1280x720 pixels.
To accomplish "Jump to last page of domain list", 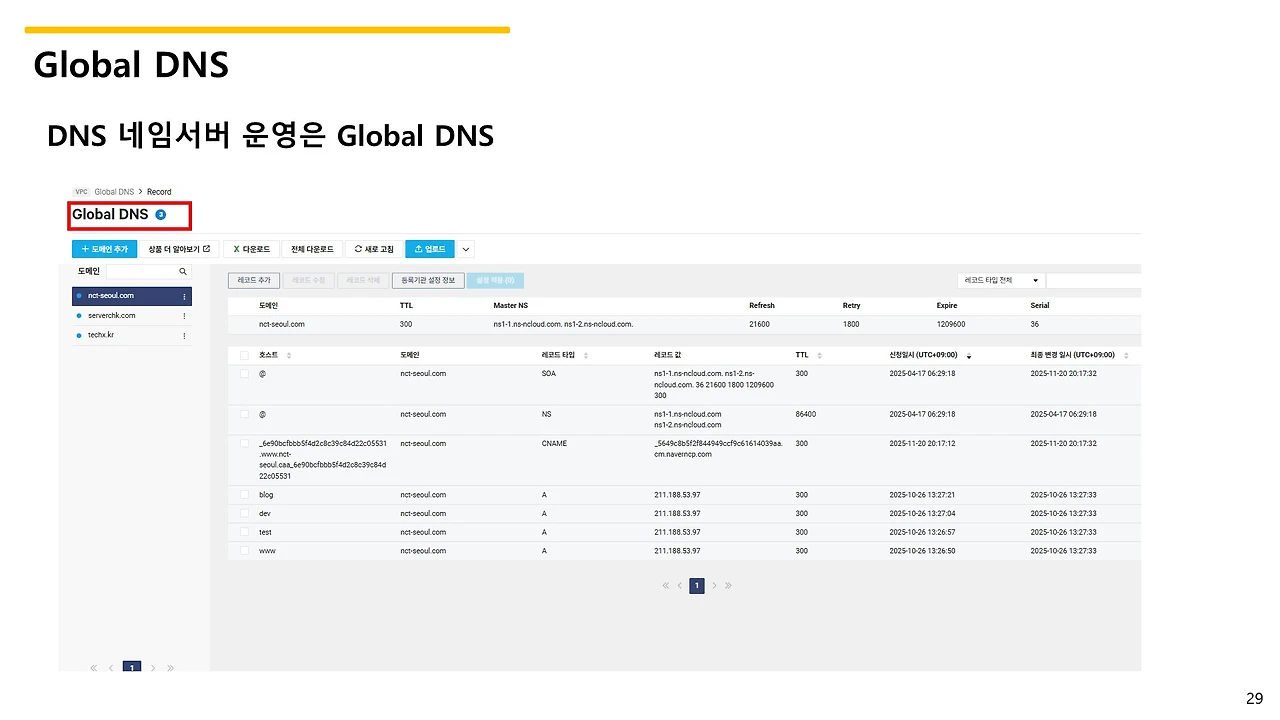I will click(x=170, y=667).
